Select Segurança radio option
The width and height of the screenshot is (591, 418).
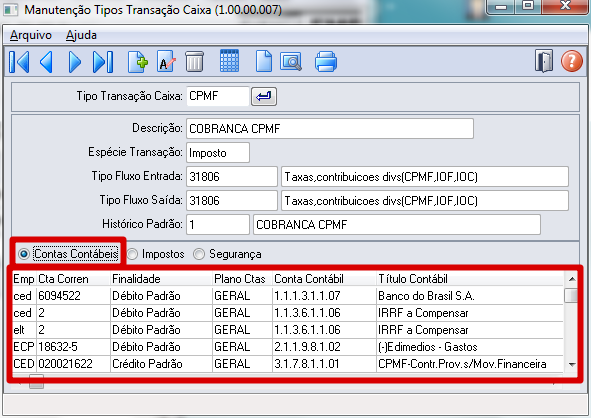tap(227, 254)
